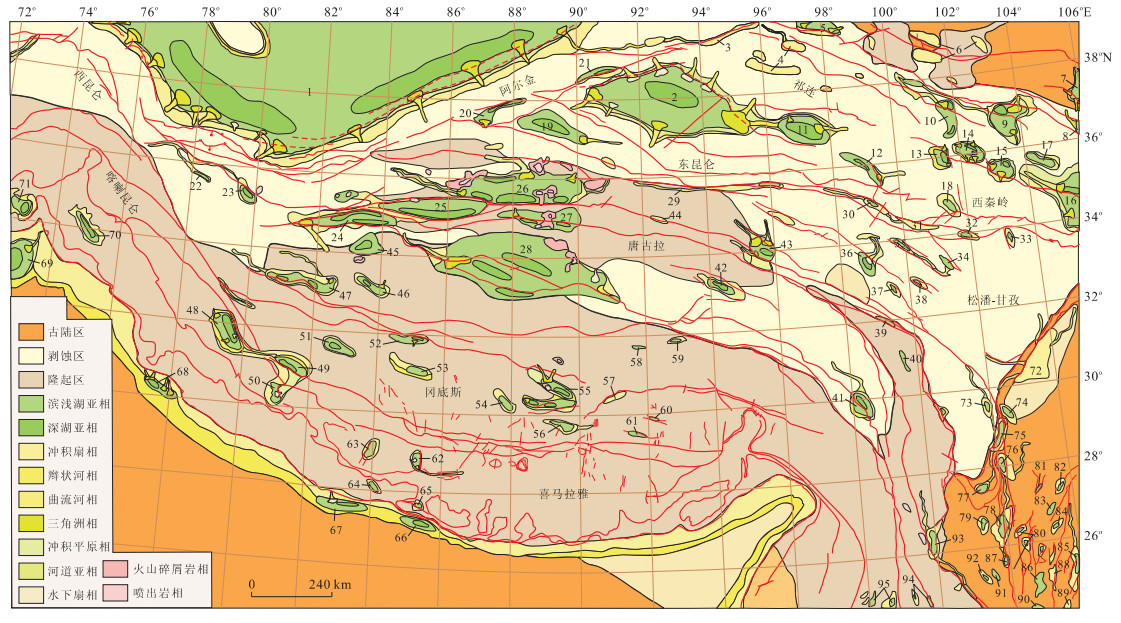Click the 西秦岭 map label
The height and width of the screenshot is (623, 1121).
coord(989,202)
